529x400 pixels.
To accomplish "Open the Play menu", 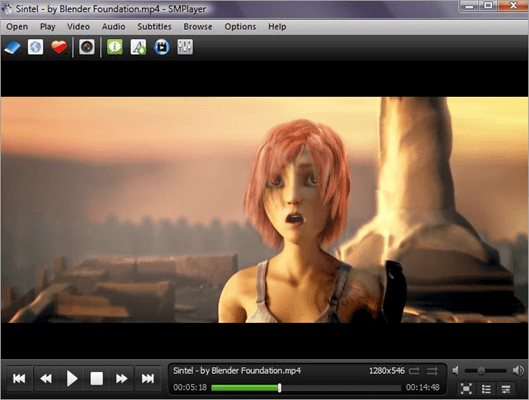I will 48,27.
